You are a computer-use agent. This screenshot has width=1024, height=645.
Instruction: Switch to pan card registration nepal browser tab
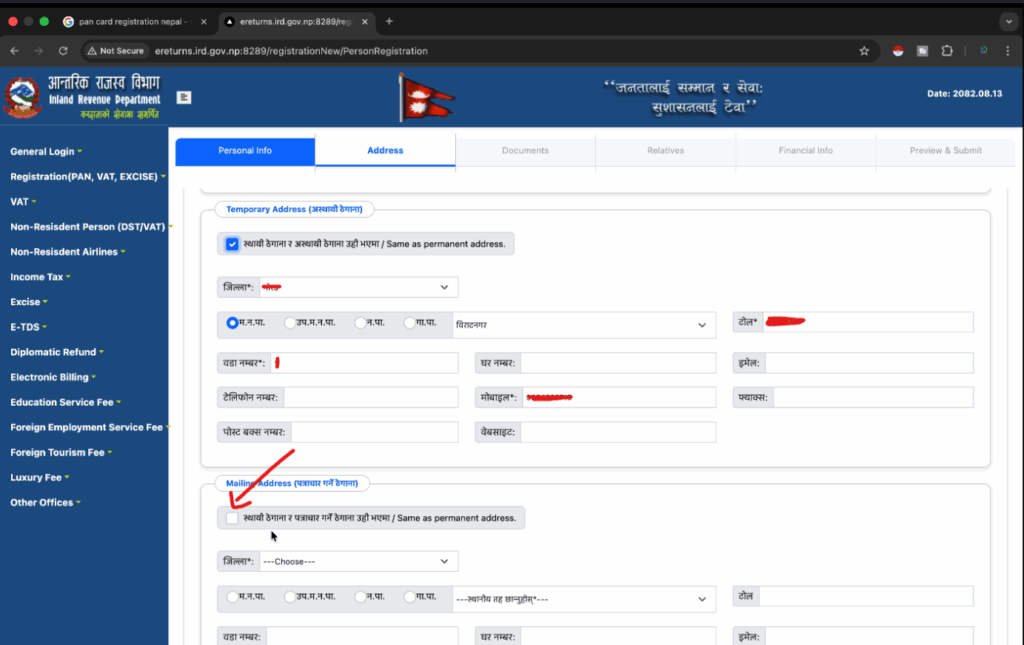[130, 21]
